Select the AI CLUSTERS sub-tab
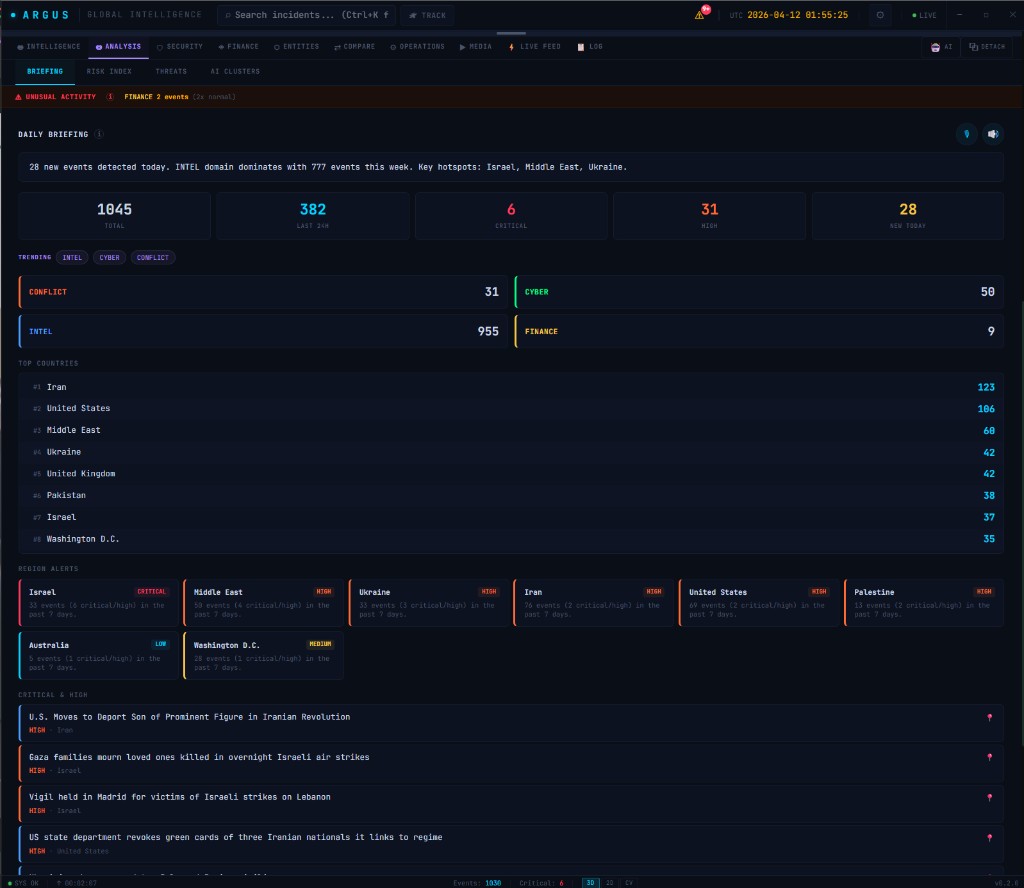The width and height of the screenshot is (1024, 888). tap(235, 72)
